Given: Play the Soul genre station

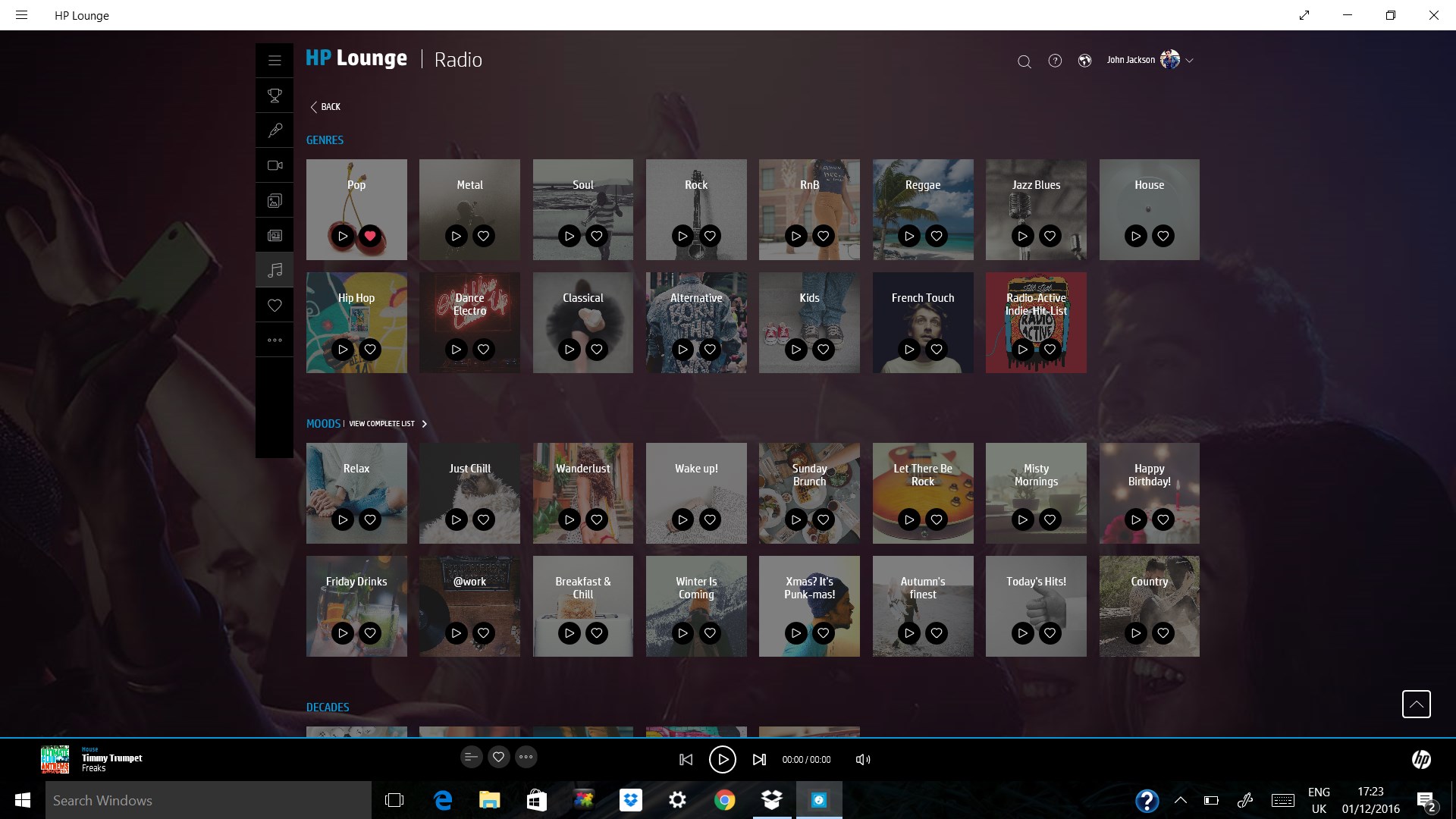Looking at the screenshot, I should pos(570,236).
